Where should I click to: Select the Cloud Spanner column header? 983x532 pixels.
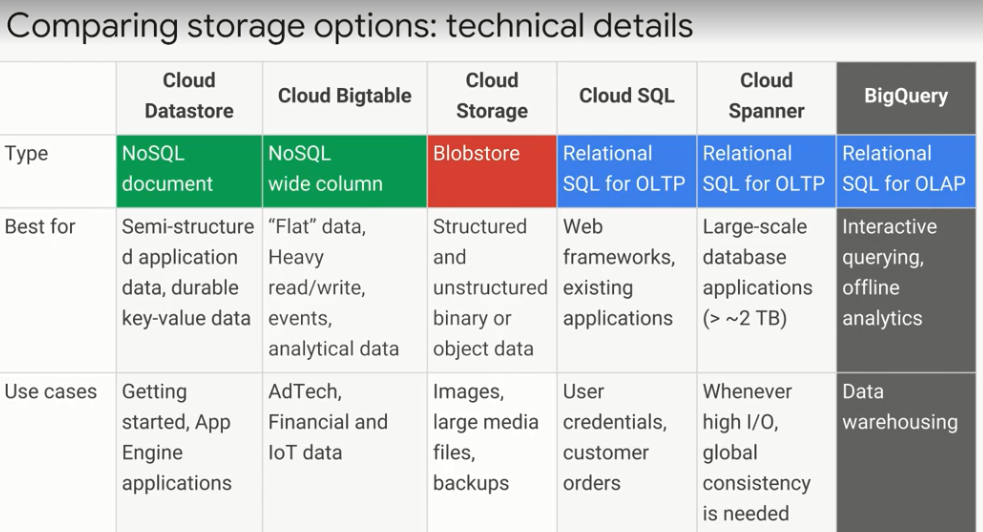[x=766, y=96]
